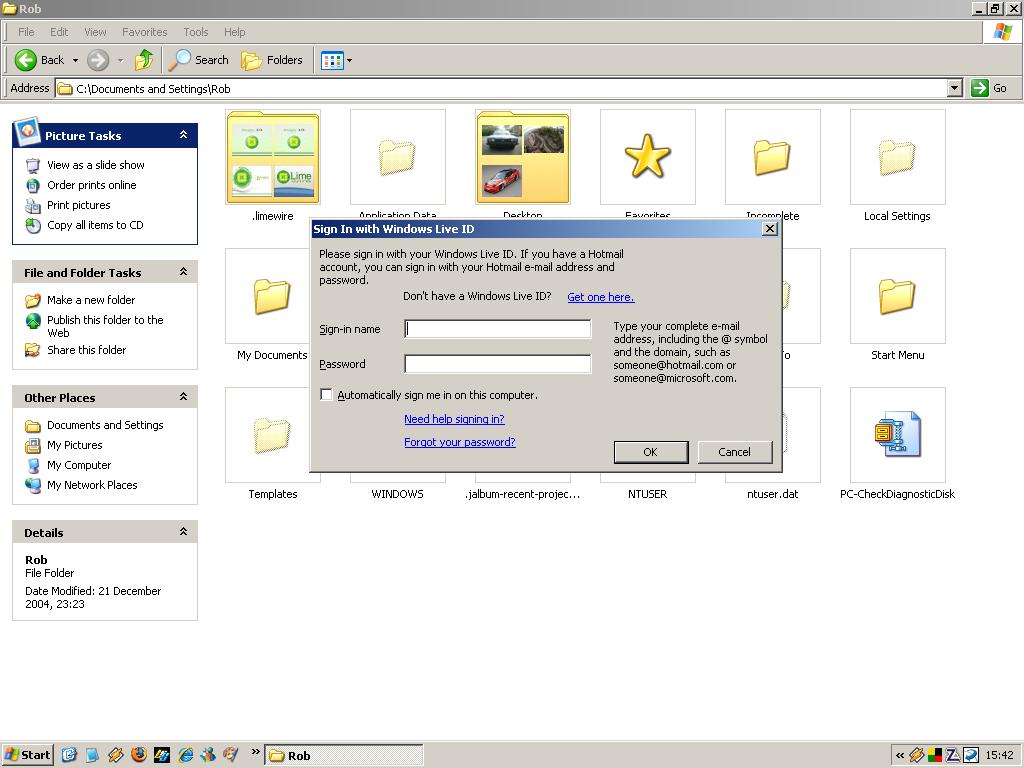Go to My Pictures in Other Places
The width and height of the screenshot is (1024, 768).
tap(74, 445)
